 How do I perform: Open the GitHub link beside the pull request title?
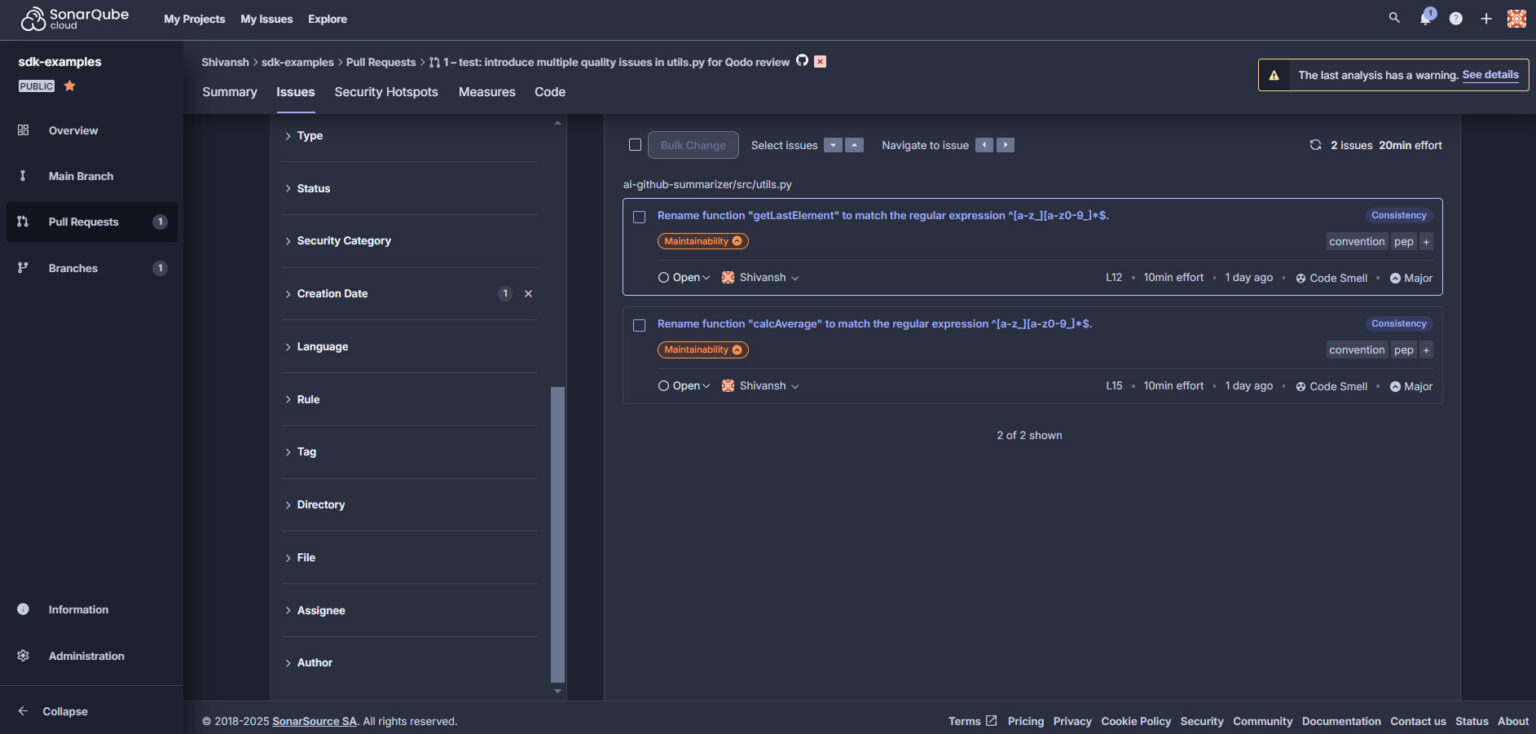(803, 61)
